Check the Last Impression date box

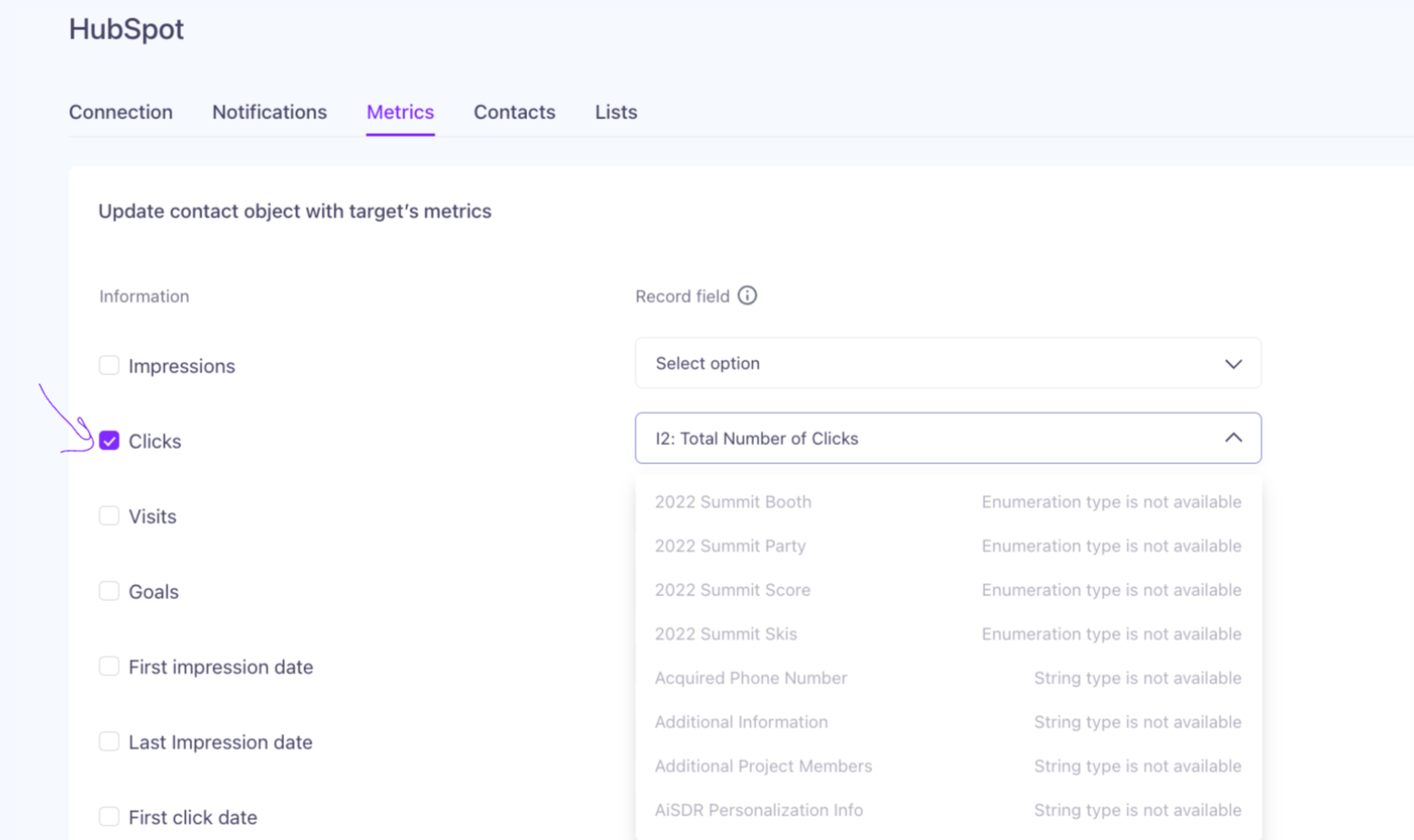coord(109,742)
